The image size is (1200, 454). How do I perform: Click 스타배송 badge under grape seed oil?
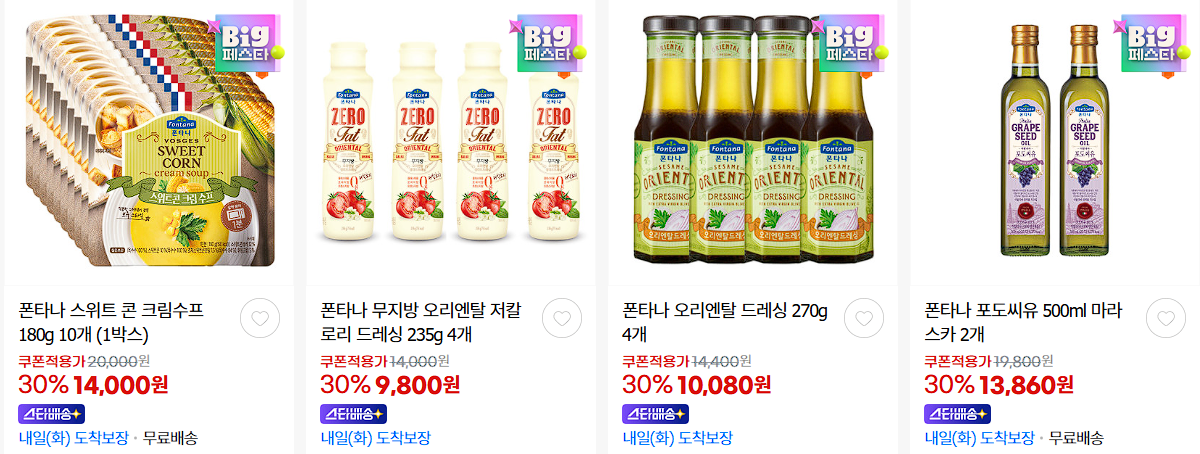pos(957,414)
